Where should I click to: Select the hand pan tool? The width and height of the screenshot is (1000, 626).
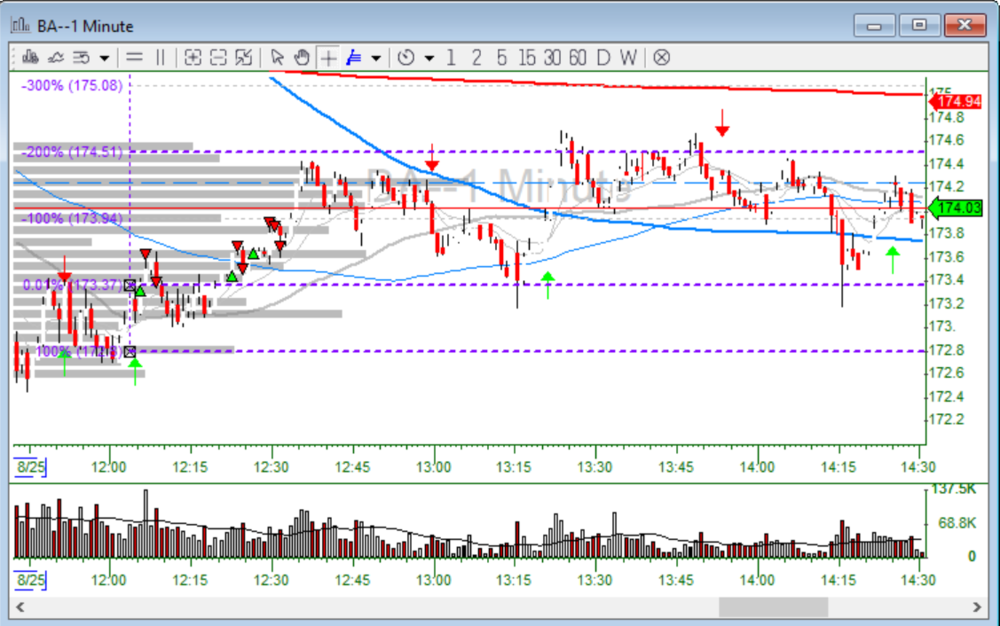301,57
